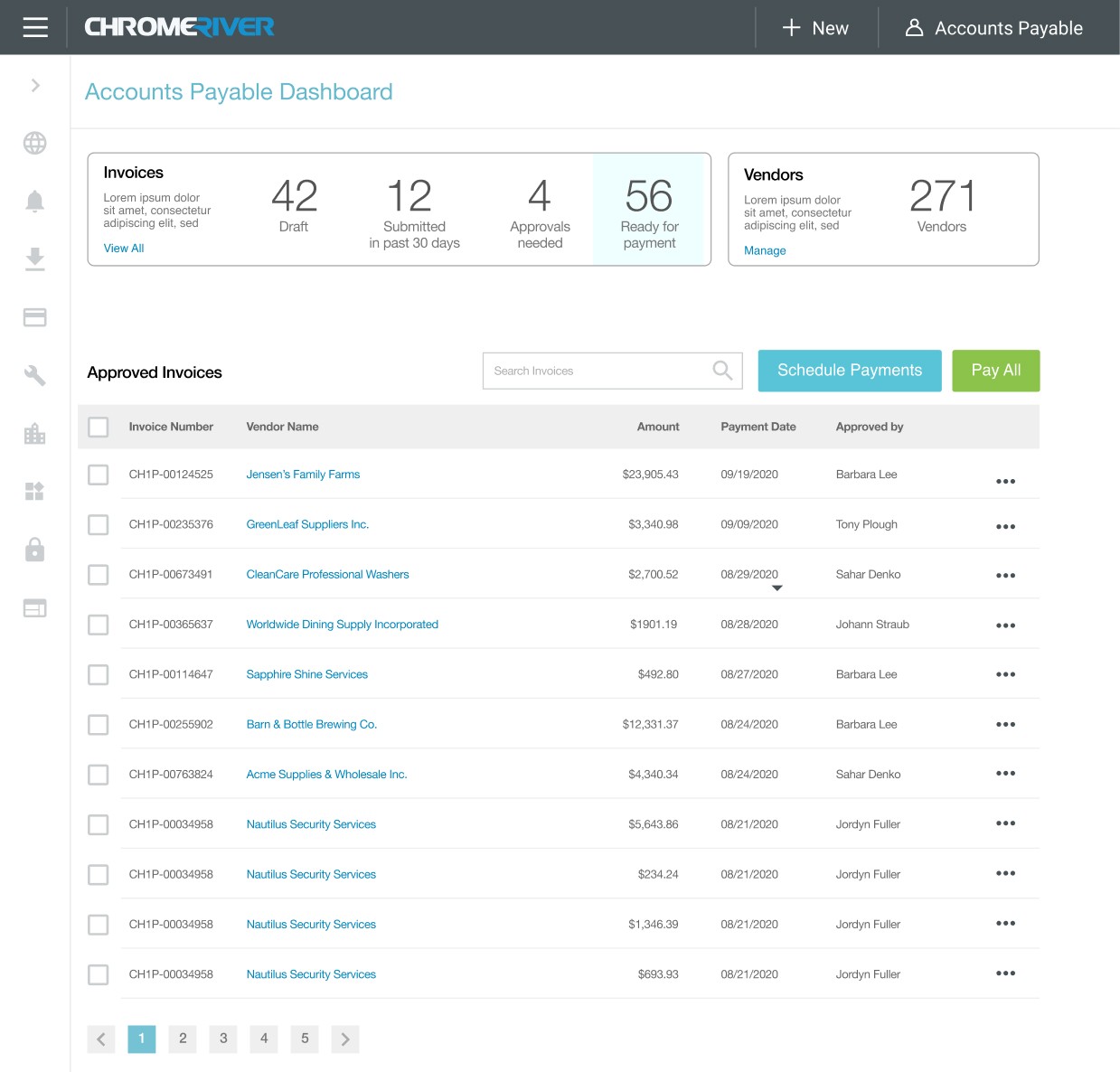Open more options for CleanCare row
The height and width of the screenshot is (1072, 1120).
[1005, 576]
